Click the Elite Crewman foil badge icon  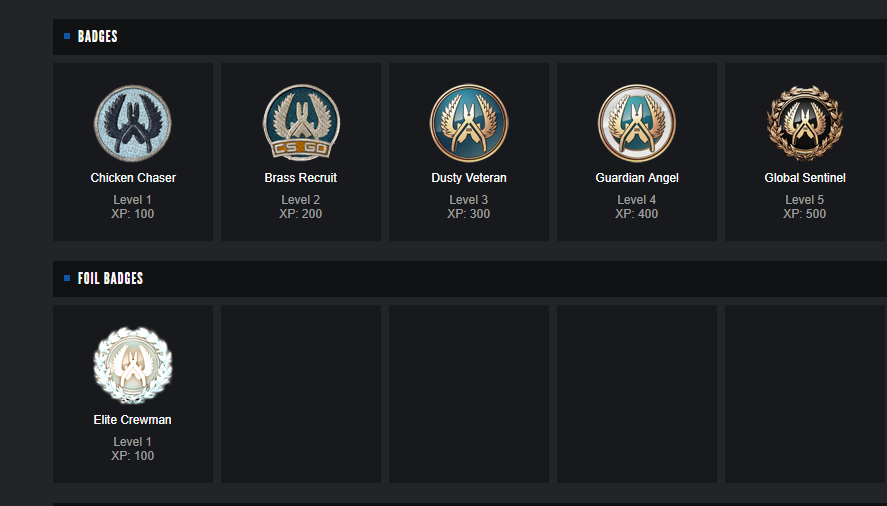pyautogui.click(x=133, y=365)
